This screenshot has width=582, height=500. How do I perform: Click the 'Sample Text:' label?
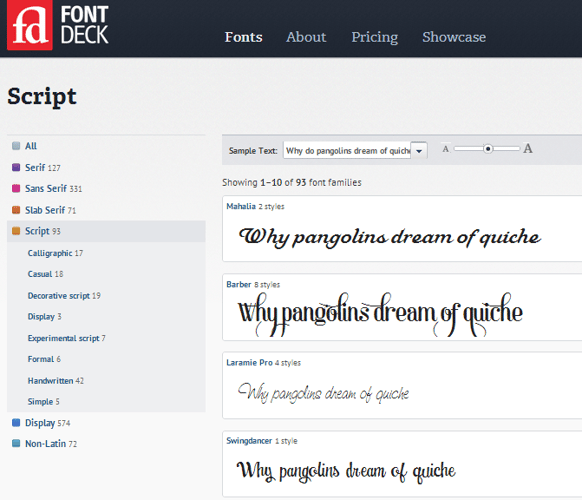click(253, 151)
